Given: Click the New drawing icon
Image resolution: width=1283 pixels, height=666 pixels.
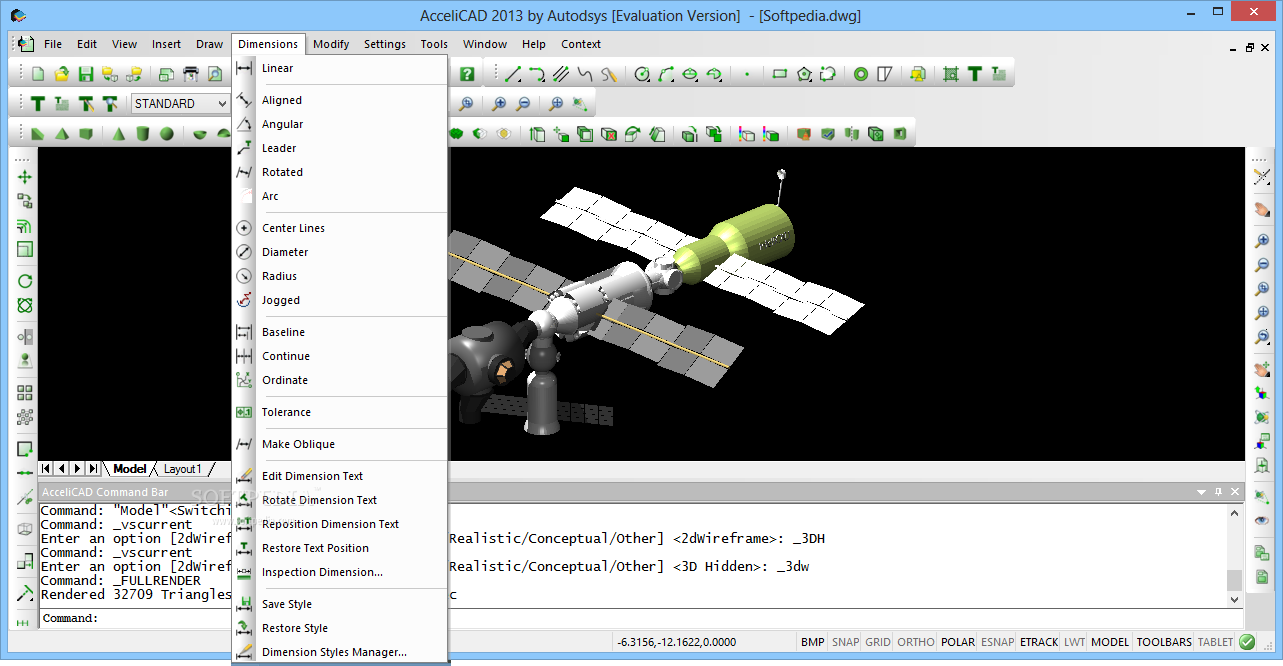Looking at the screenshot, I should click(38, 74).
